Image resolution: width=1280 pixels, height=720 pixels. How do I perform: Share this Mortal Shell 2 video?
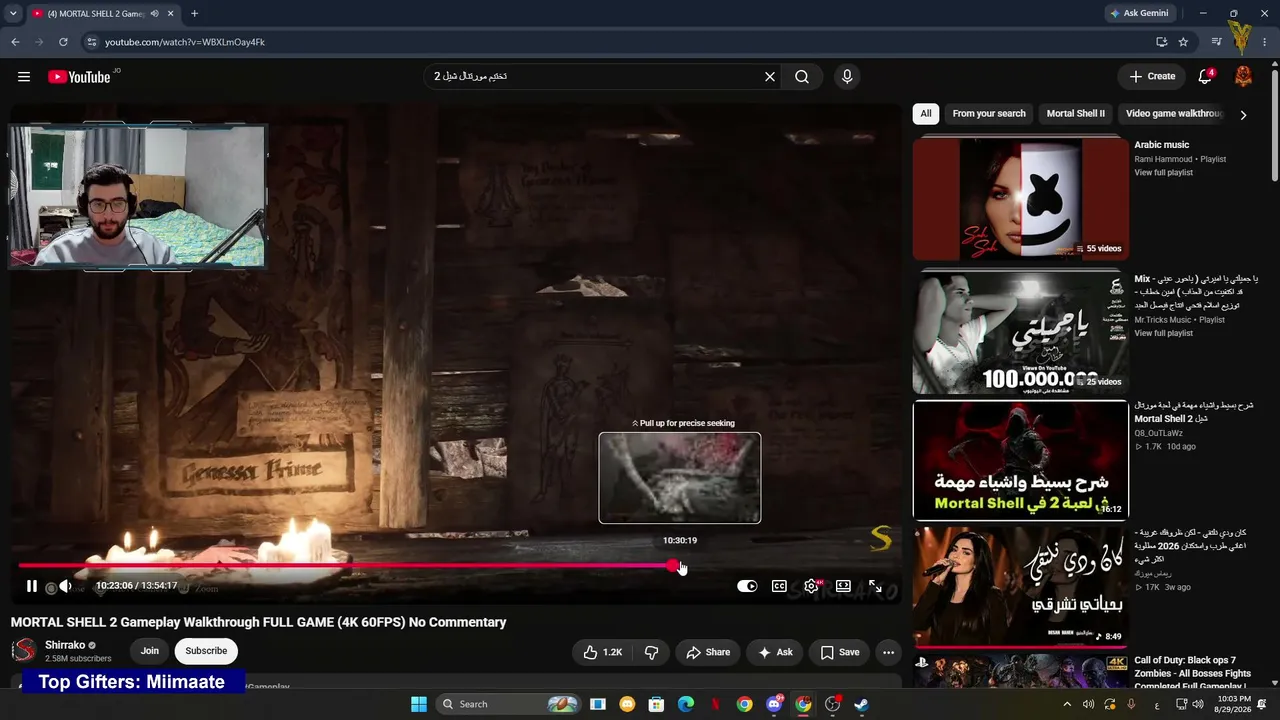pos(708,652)
